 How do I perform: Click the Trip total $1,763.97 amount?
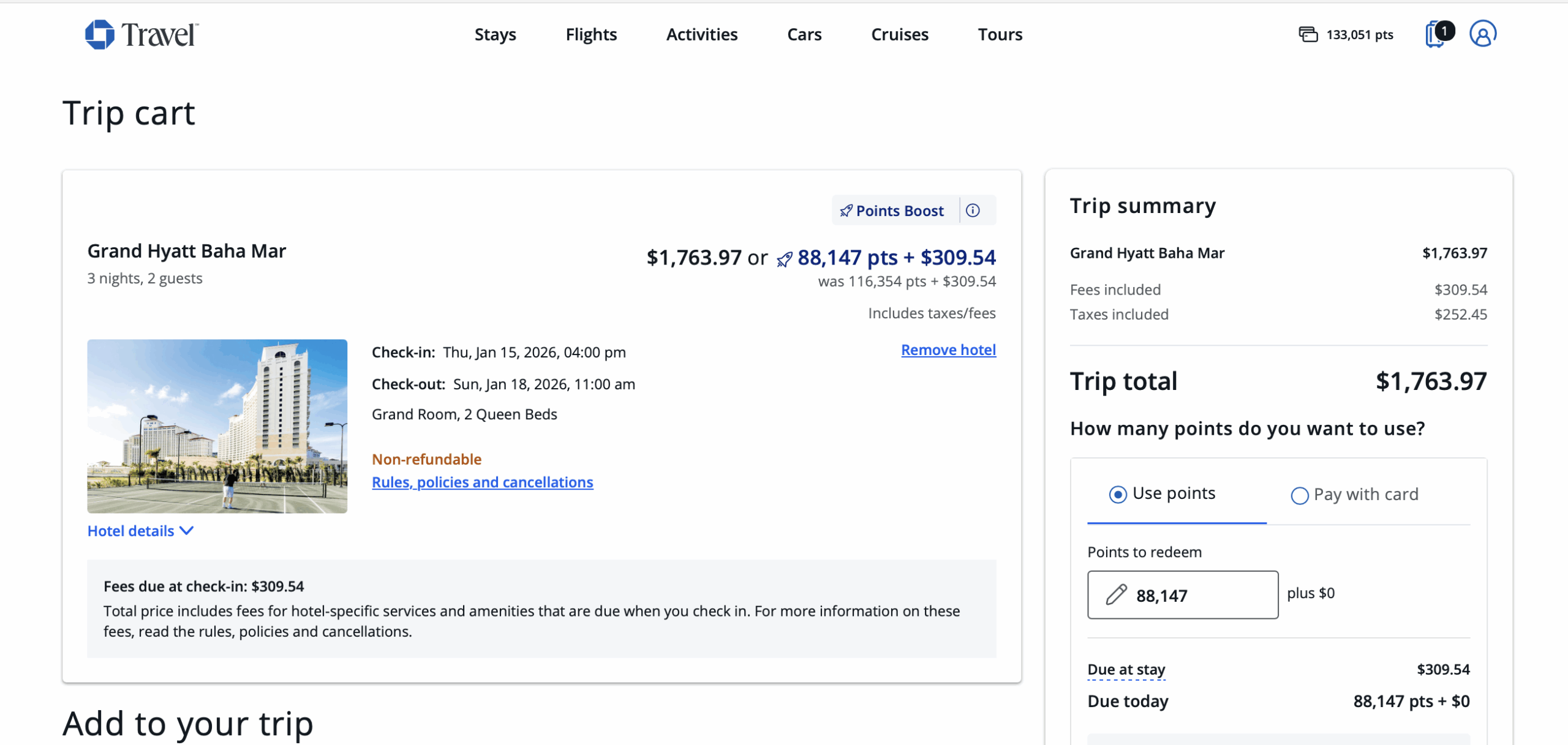click(x=1431, y=381)
